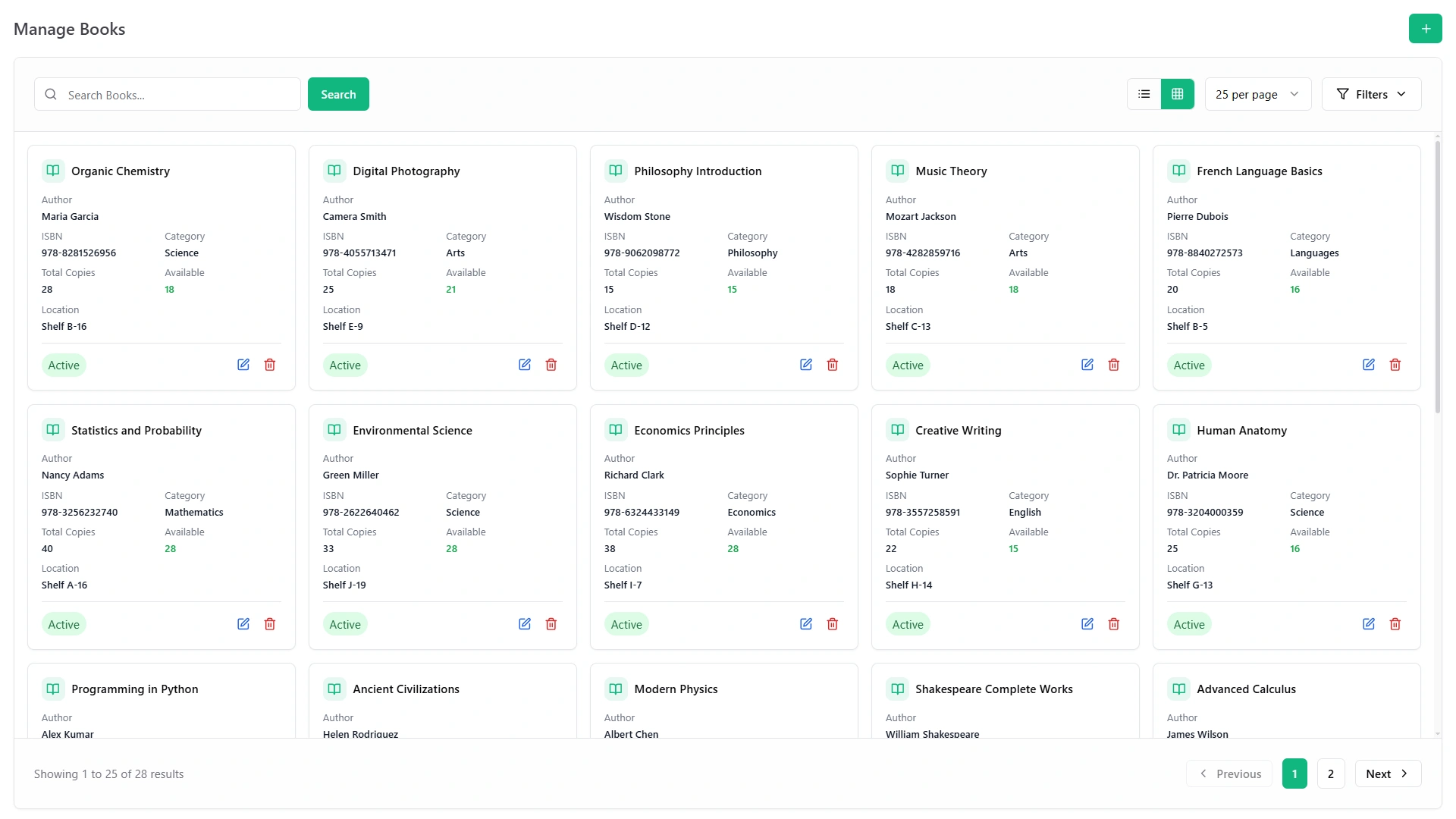
Task: Edit the Statistics and Probability book
Action: tap(243, 624)
